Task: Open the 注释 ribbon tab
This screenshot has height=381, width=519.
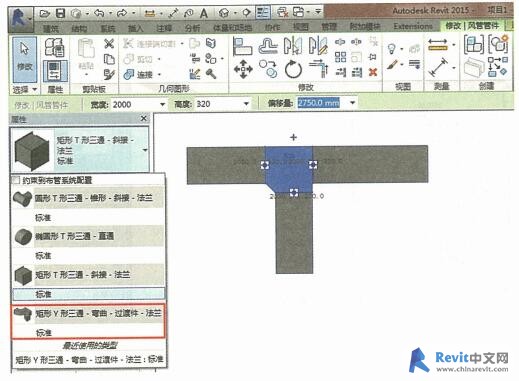Action: coord(164,28)
